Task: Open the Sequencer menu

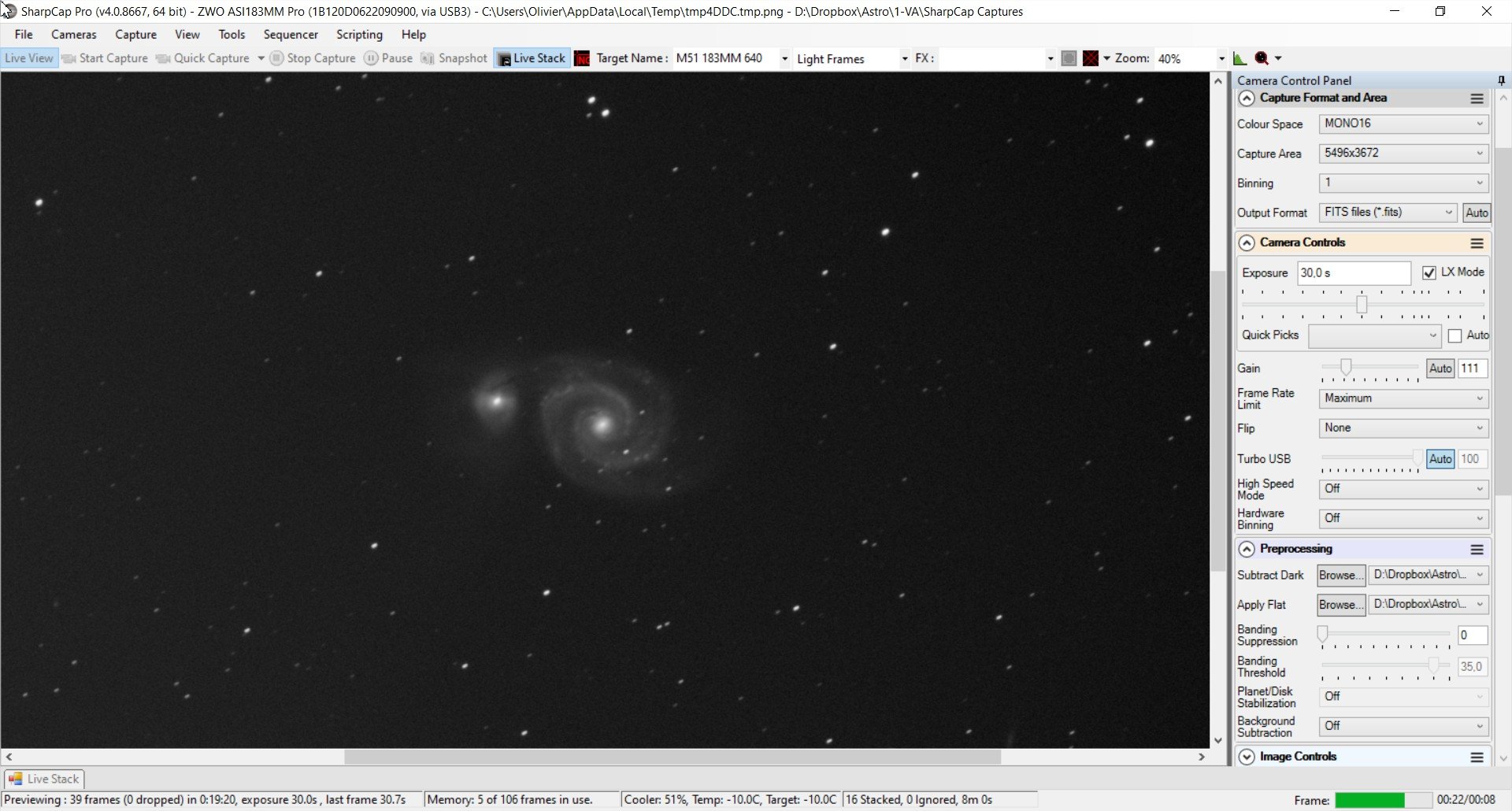Action: point(291,35)
